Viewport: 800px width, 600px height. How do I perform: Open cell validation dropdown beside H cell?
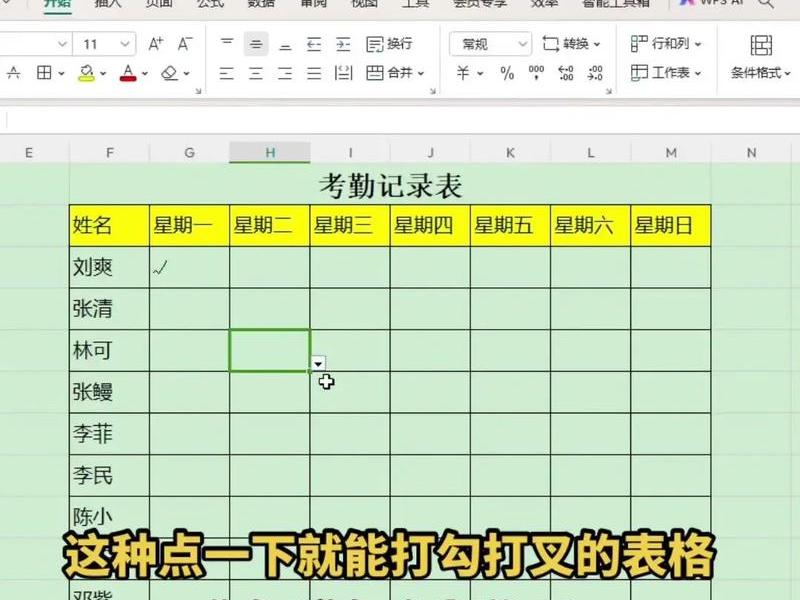click(318, 363)
